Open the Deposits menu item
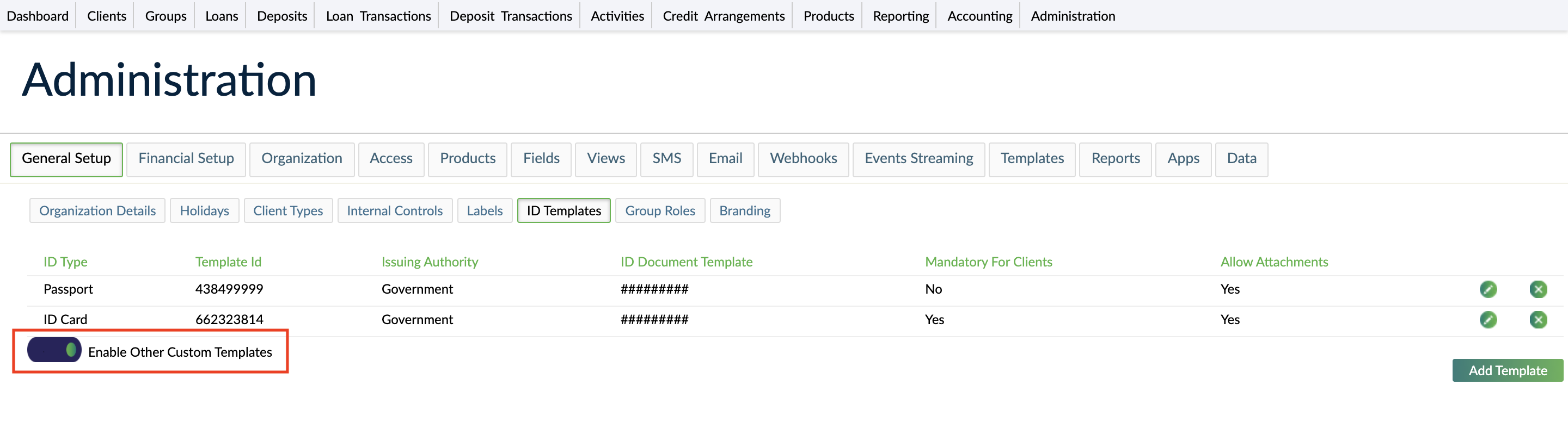This screenshot has width=1568, height=422. coord(282,16)
